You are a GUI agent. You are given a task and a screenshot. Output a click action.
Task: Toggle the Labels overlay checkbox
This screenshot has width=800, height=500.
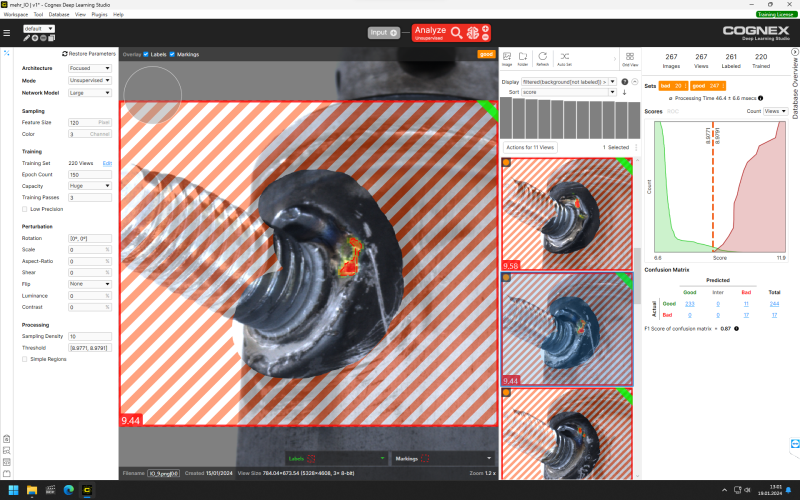pos(146,54)
